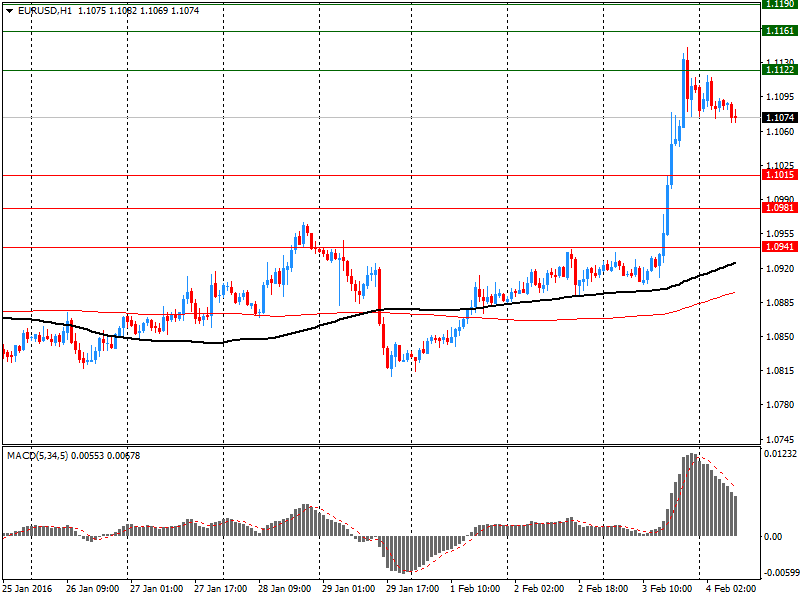
Task: Select the 1.1095 price scale value
Action: tap(781, 96)
